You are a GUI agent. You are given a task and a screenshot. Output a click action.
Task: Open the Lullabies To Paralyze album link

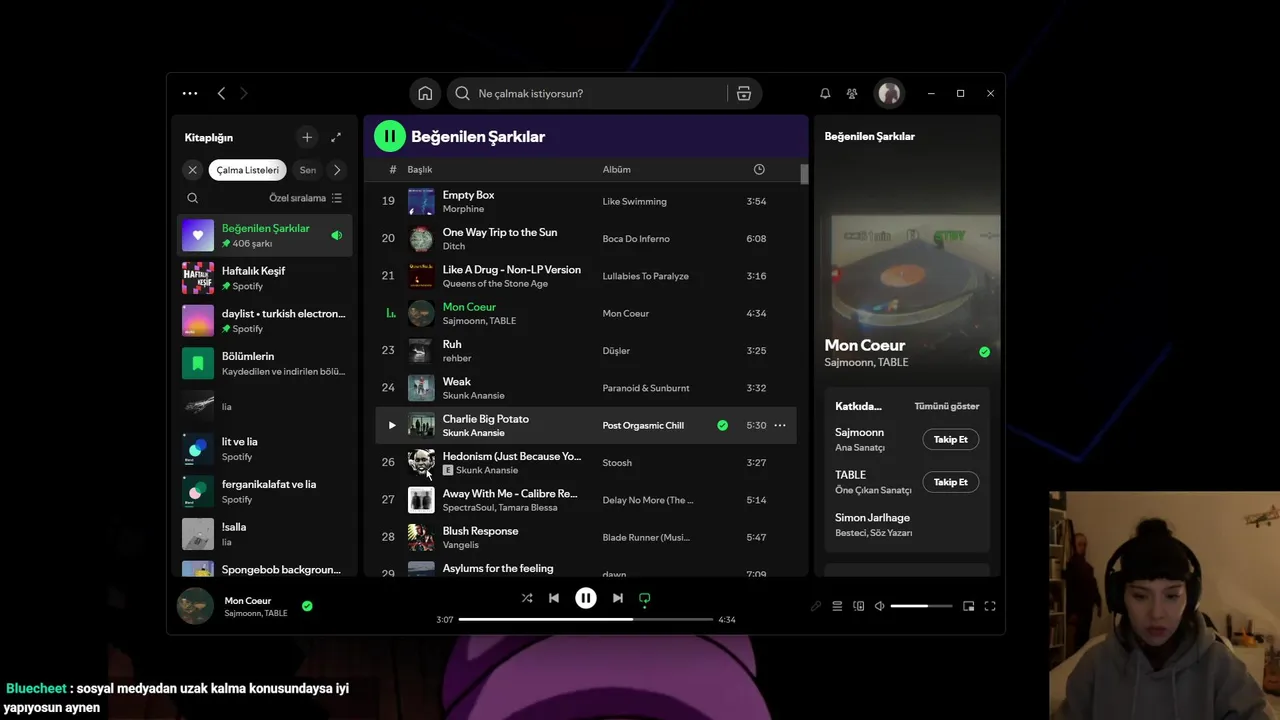pos(645,276)
